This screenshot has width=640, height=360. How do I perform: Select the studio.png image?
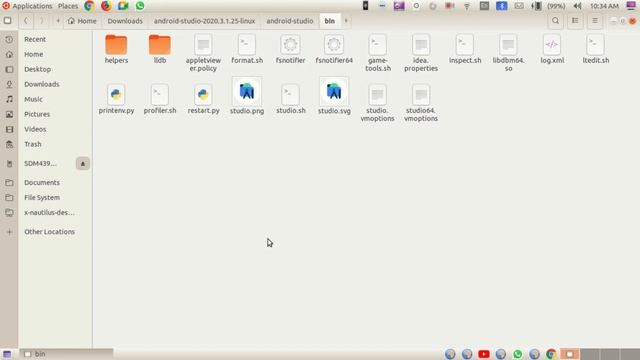(x=247, y=96)
